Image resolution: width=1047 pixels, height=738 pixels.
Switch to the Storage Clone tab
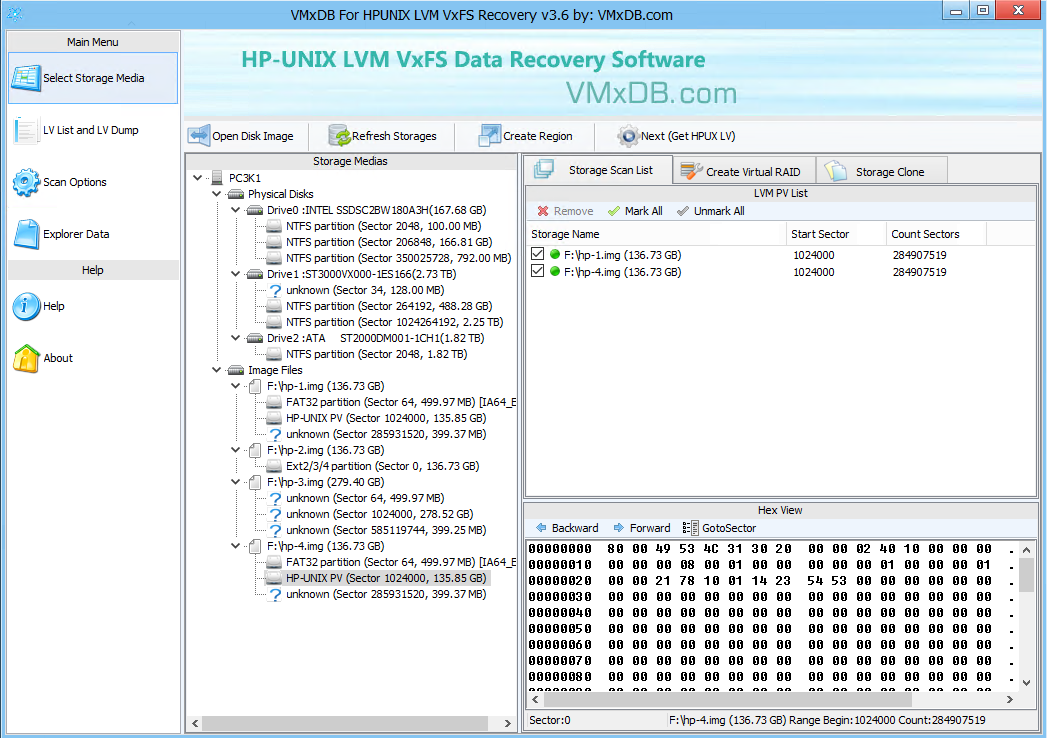881,172
